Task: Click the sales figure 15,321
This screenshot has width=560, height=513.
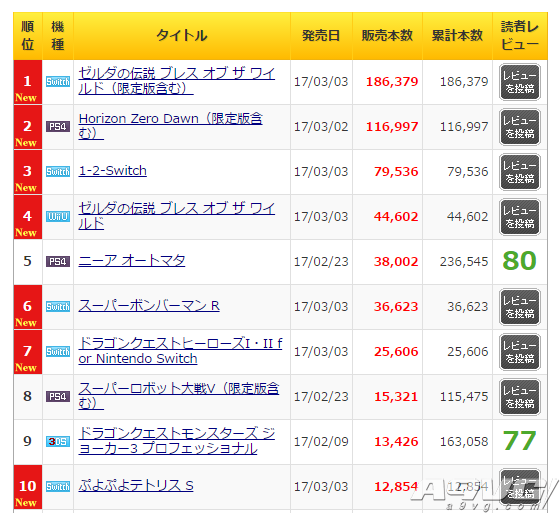Action: click(396, 397)
